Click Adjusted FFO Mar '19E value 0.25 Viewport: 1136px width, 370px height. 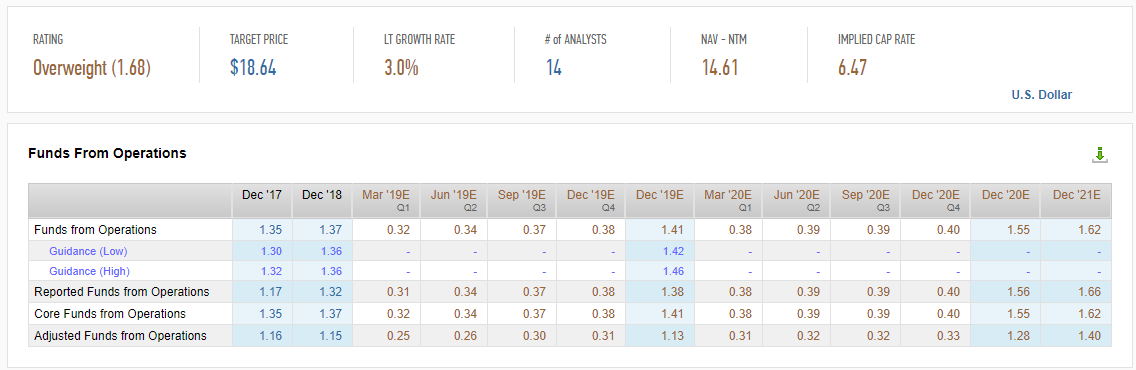click(x=398, y=335)
